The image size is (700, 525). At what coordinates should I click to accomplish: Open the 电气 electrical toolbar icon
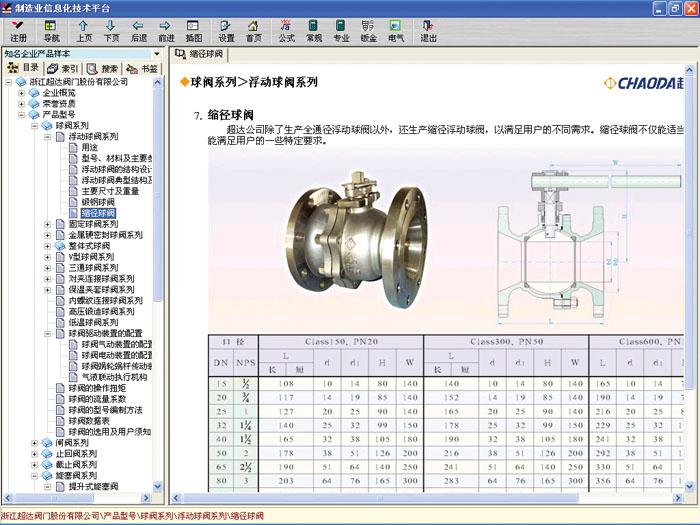coord(396,30)
